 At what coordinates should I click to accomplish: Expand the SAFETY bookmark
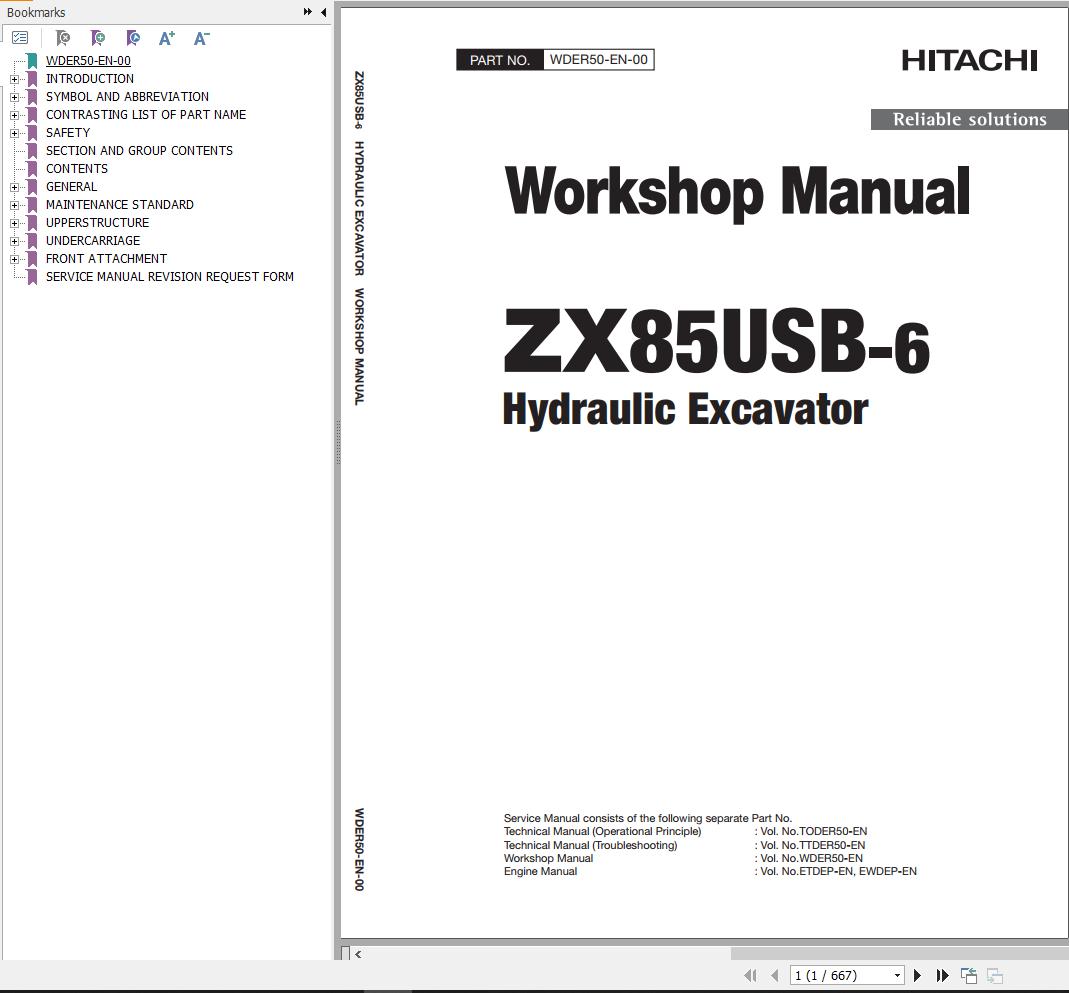tap(14, 134)
